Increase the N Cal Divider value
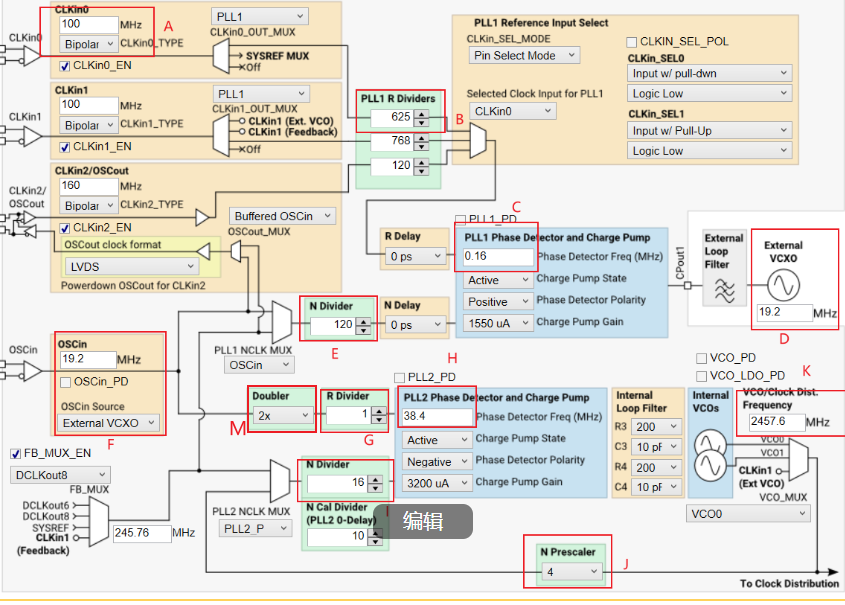 [376, 533]
